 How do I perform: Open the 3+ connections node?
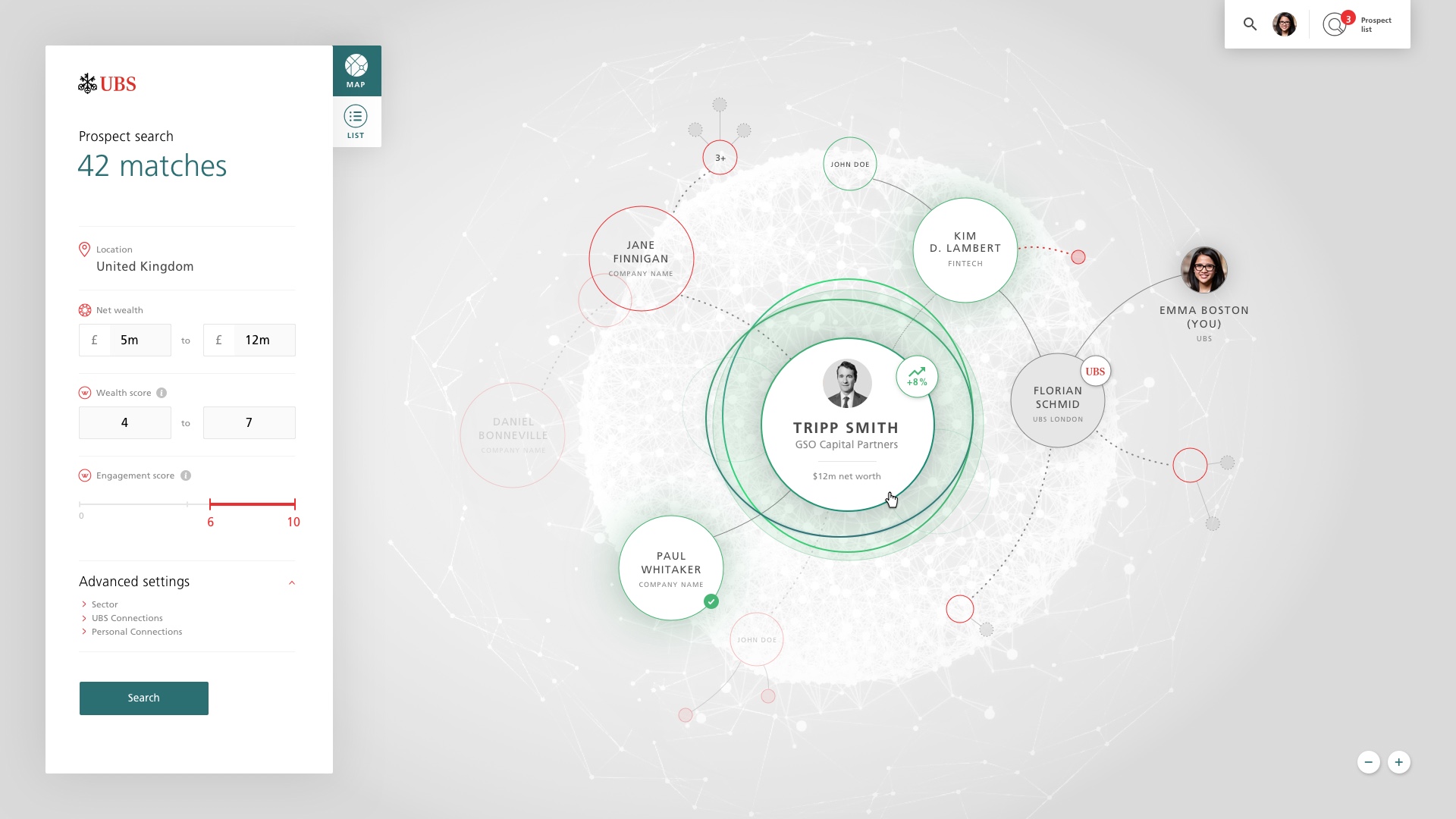pyautogui.click(x=720, y=158)
